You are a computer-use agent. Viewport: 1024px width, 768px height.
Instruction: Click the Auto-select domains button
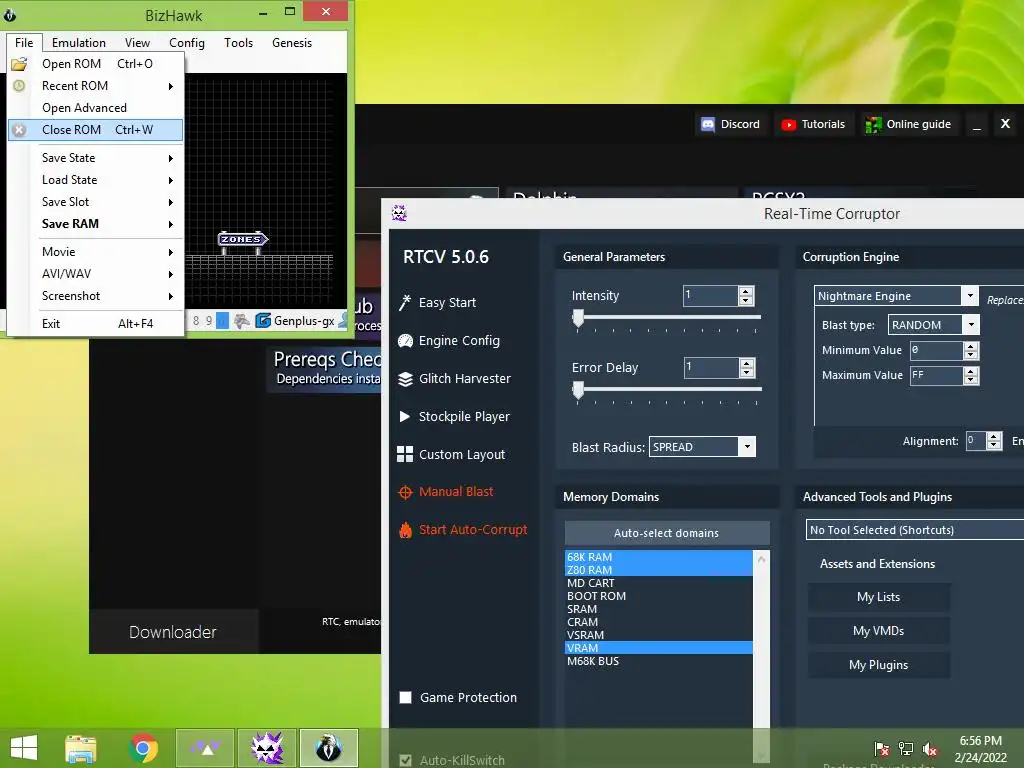pyautogui.click(x=667, y=533)
